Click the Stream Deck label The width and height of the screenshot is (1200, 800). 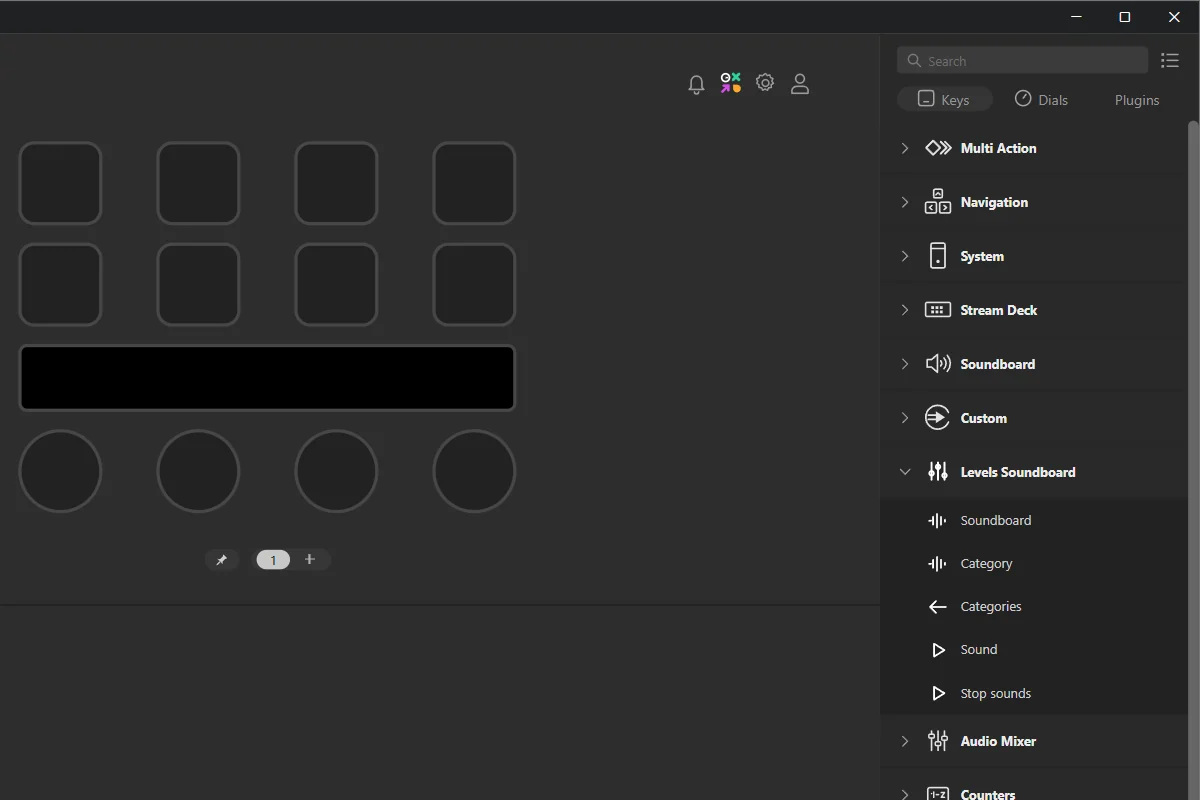coord(998,310)
